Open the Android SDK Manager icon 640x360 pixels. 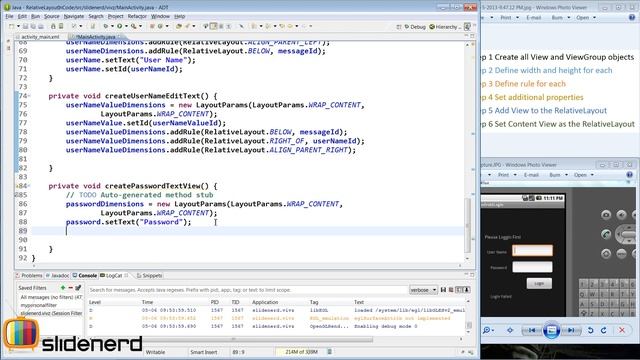tap(53, 27)
